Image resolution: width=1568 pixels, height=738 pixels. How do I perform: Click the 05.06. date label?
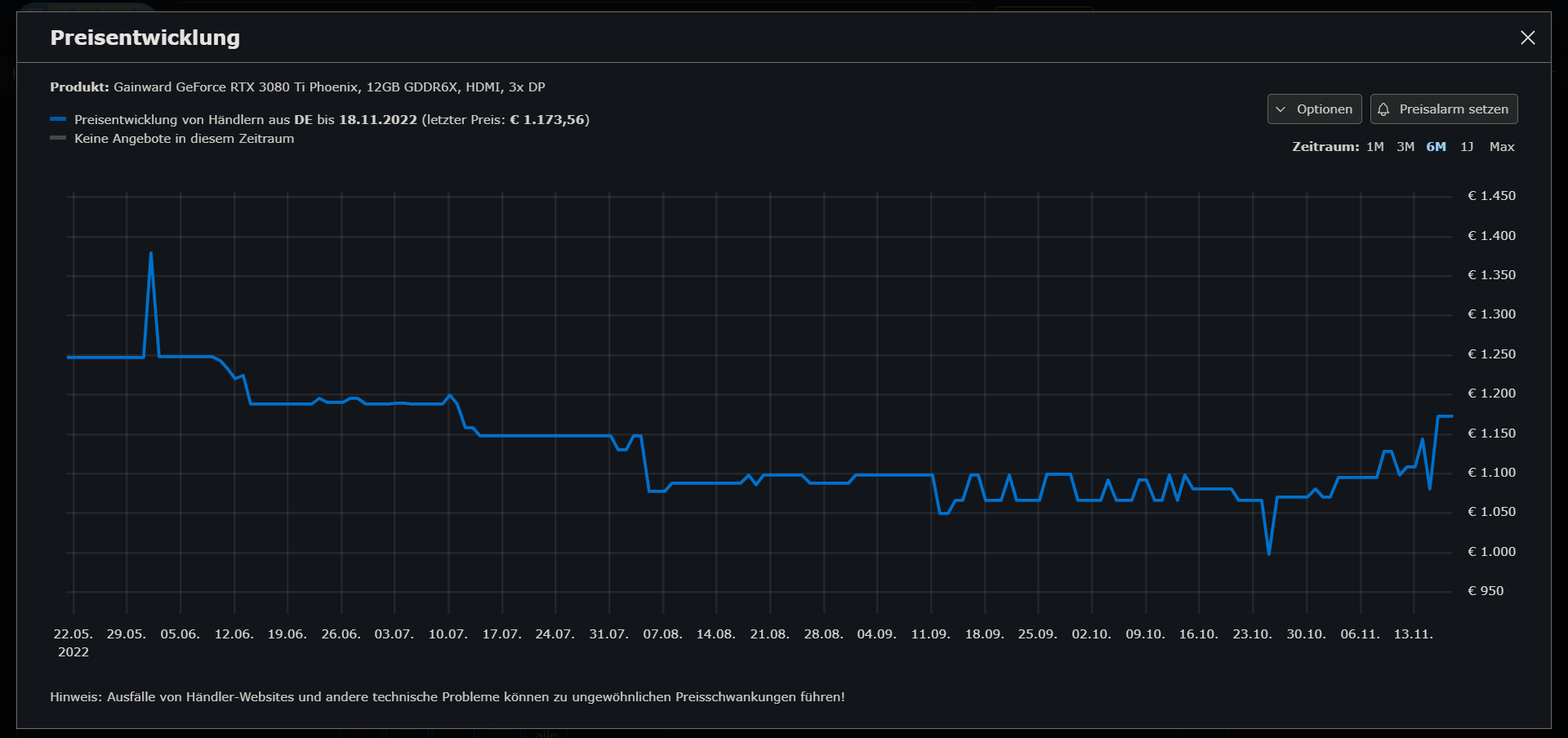(180, 634)
